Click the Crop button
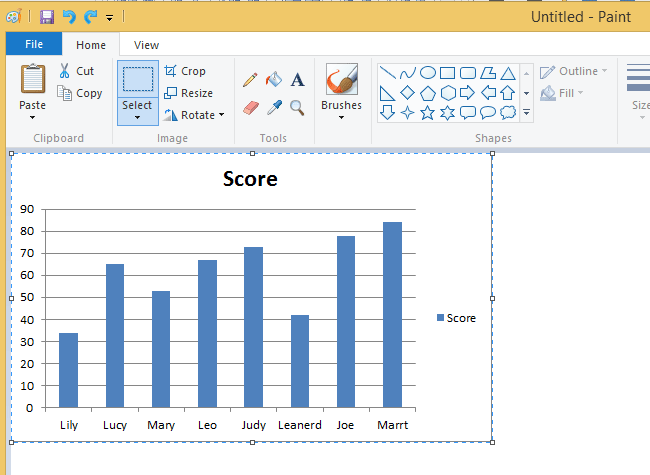Image resolution: width=650 pixels, height=475 pixels. [x=185, y=71]
